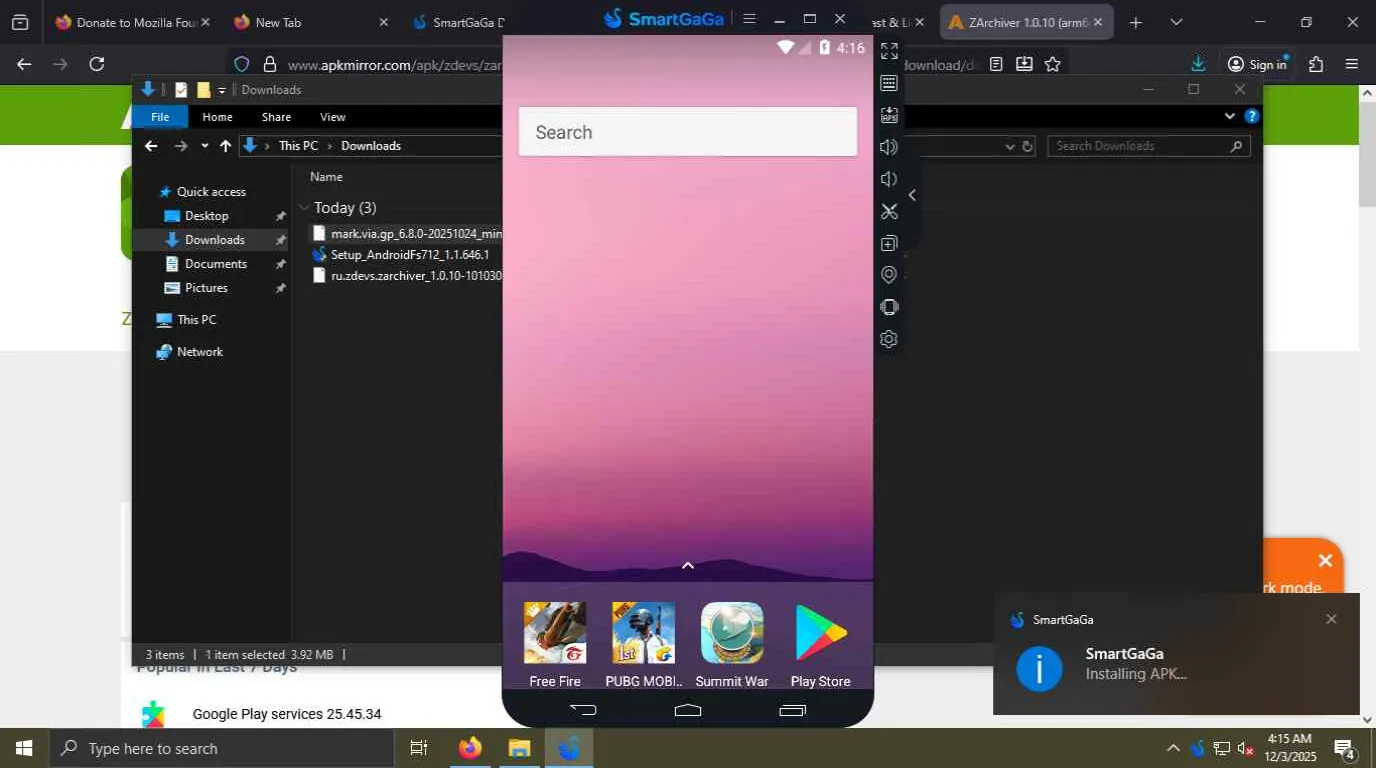Click the shake device icon in SmartGaGa
Screen dimensions: 1376x768
tap(889, 307)
